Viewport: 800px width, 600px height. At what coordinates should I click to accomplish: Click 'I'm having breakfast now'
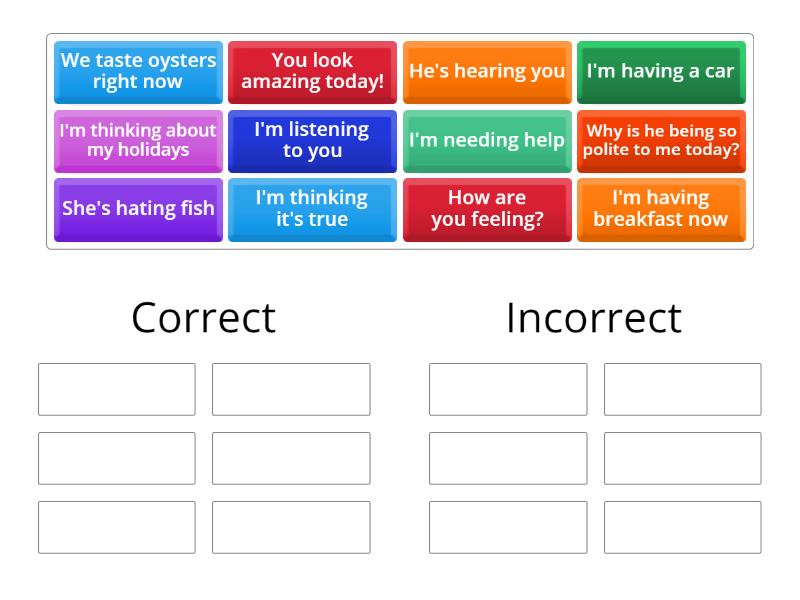(661, 209)
